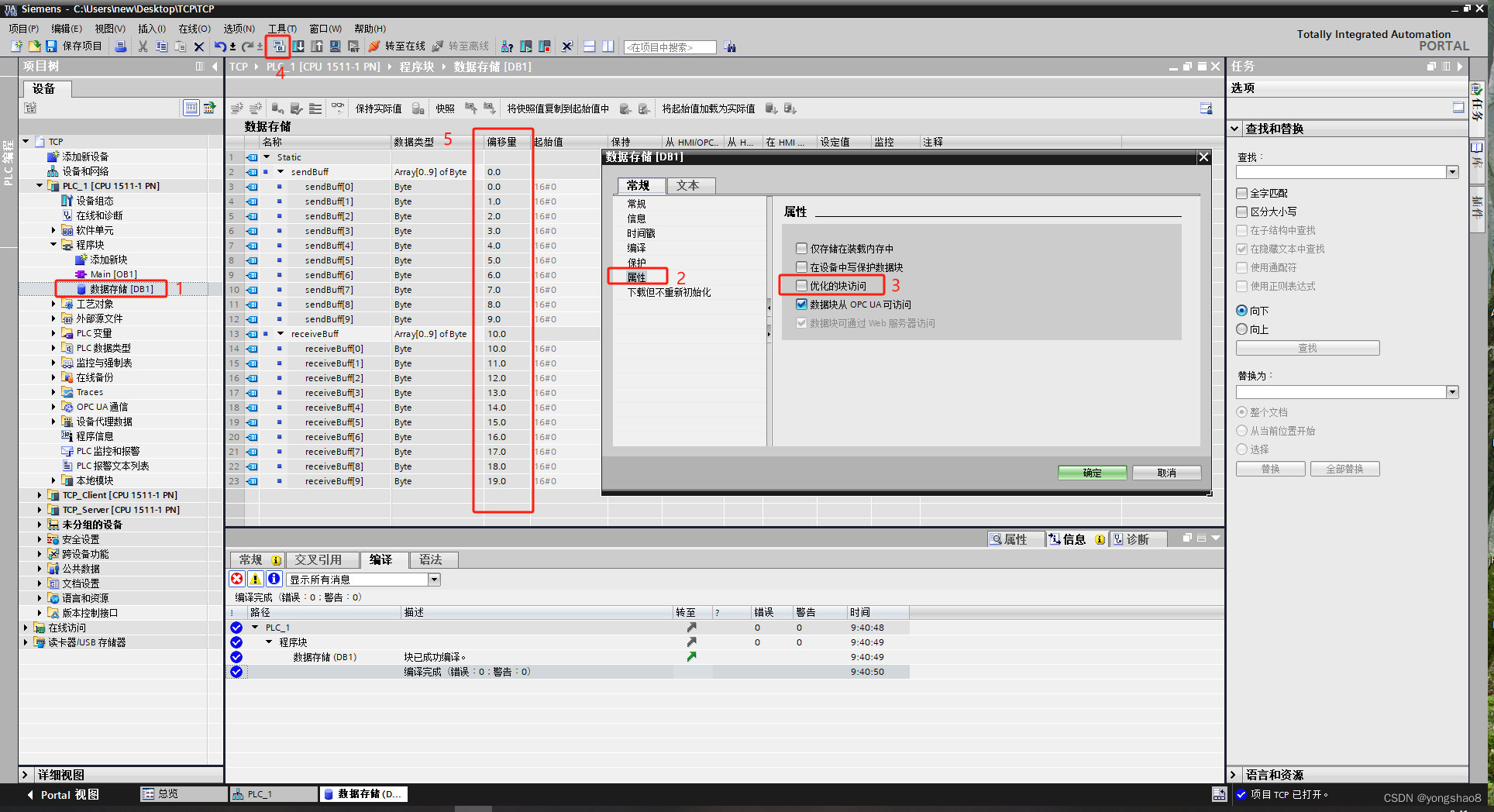
Task: Collapse the PLC_1 [CPU 1511-1 PN] tree node
Action: pos(40,186)
